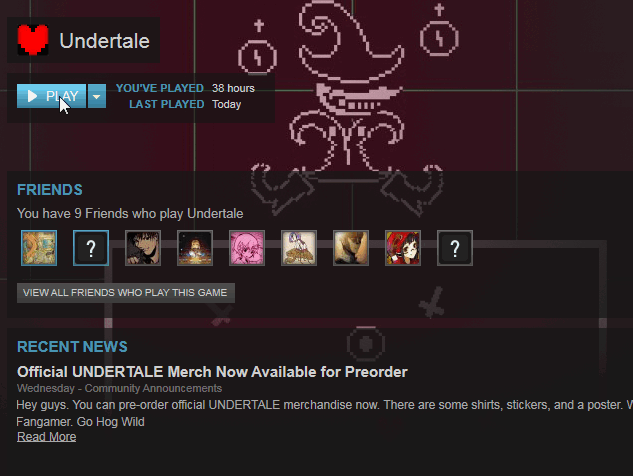This screenshot has width=633, height=476.
Task: Open the tan sculpture-like friend avatar
Action: 351,248
